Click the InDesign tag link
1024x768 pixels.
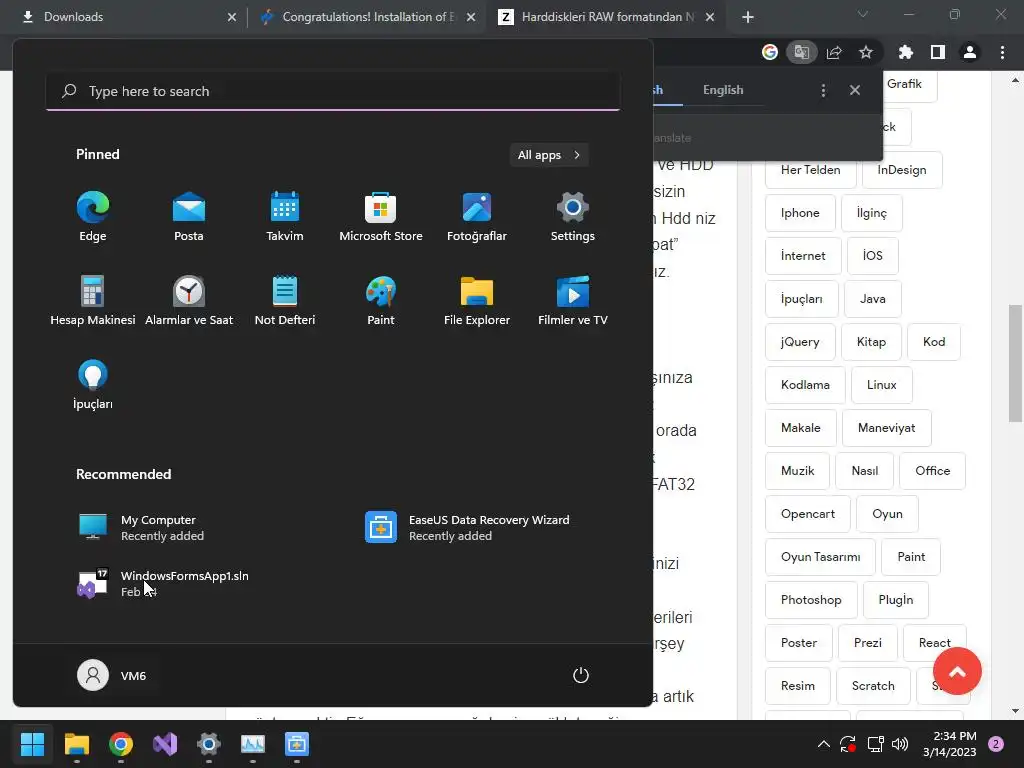tap(902, 170)
